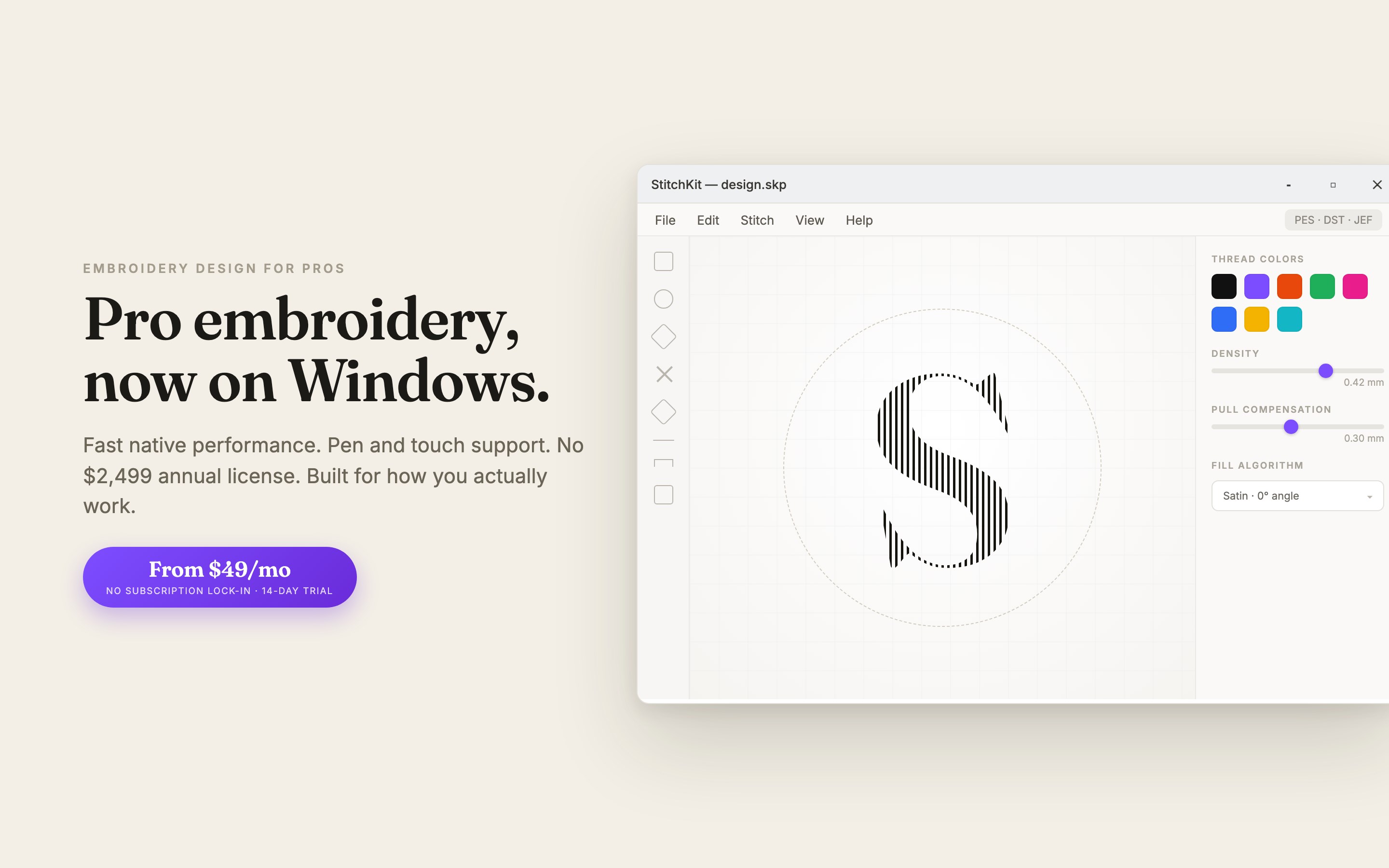This screenshot has width=1389, height=868.
Task: Click the 0.30 mm pull compensation value
Action: point(1363,439)
